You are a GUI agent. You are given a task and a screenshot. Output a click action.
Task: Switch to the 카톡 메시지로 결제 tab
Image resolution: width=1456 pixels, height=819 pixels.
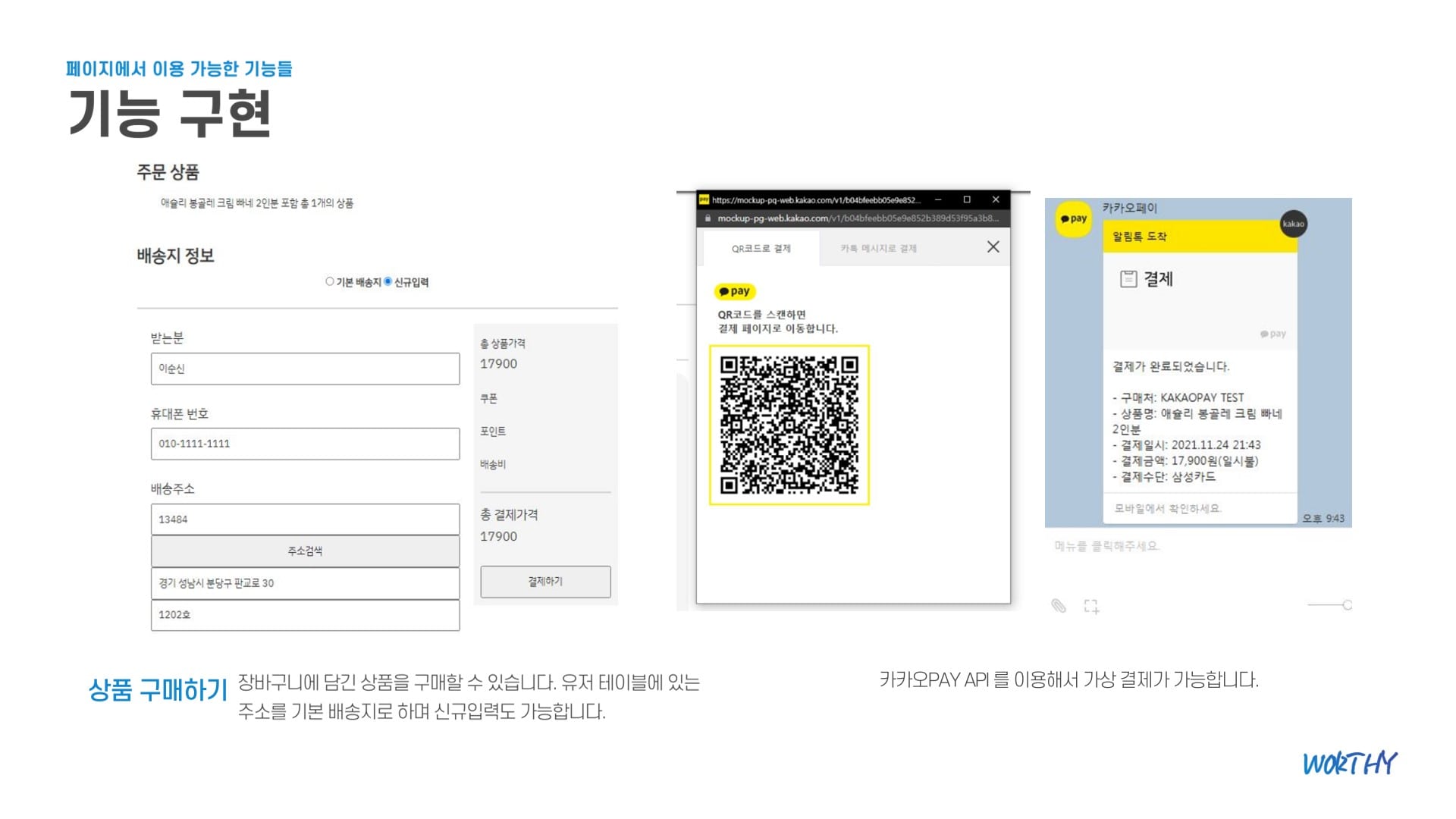tap(878, 249)
